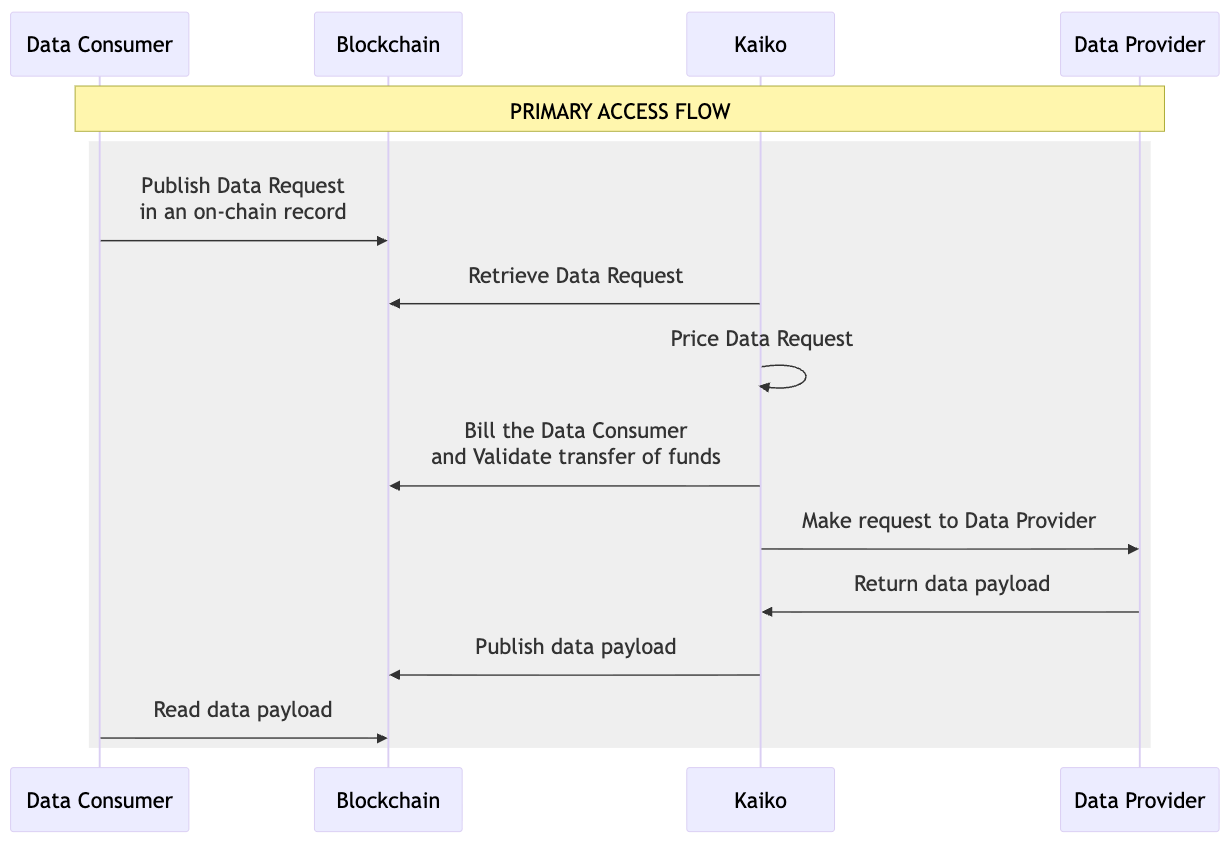Click arrowhead of Return data payload arrow
The height and width of the screenshot is (846, 1230).
point(768,612)
